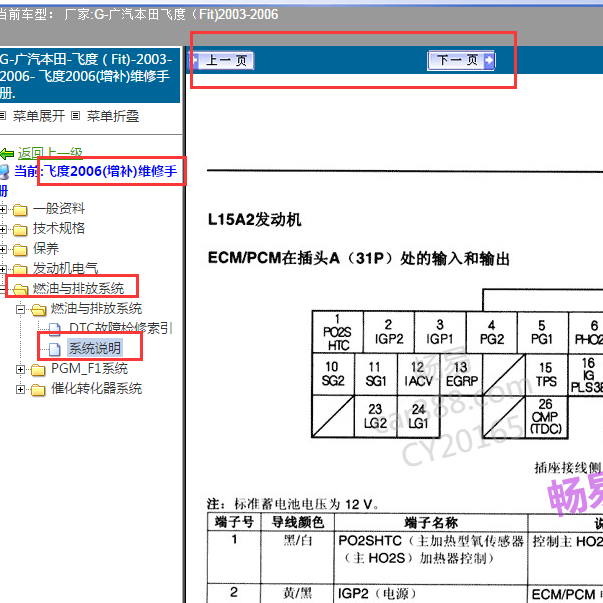Click connector pin 12 IACV cell
603x603 pixels.
[x=418, y=374]
